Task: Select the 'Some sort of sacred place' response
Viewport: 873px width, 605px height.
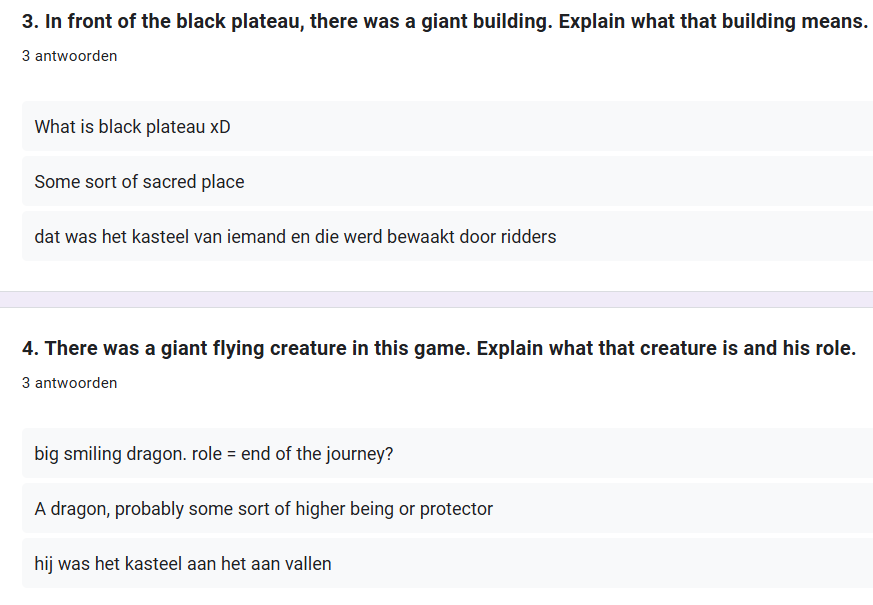Action: [139, 182]
